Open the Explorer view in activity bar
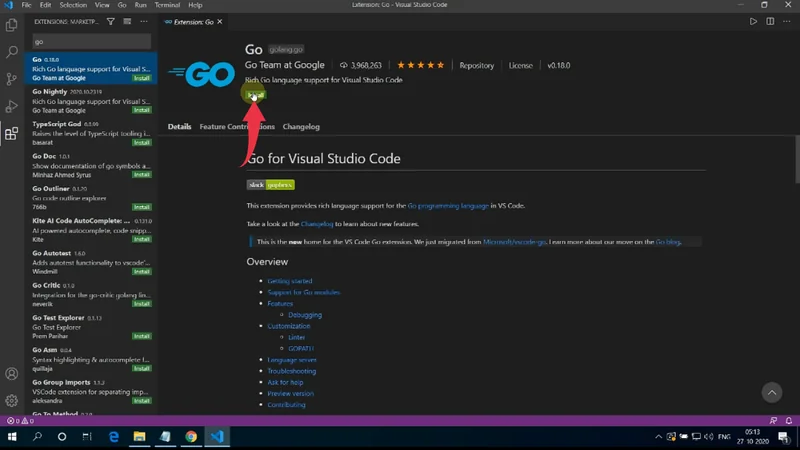 (x=12, y=26)
